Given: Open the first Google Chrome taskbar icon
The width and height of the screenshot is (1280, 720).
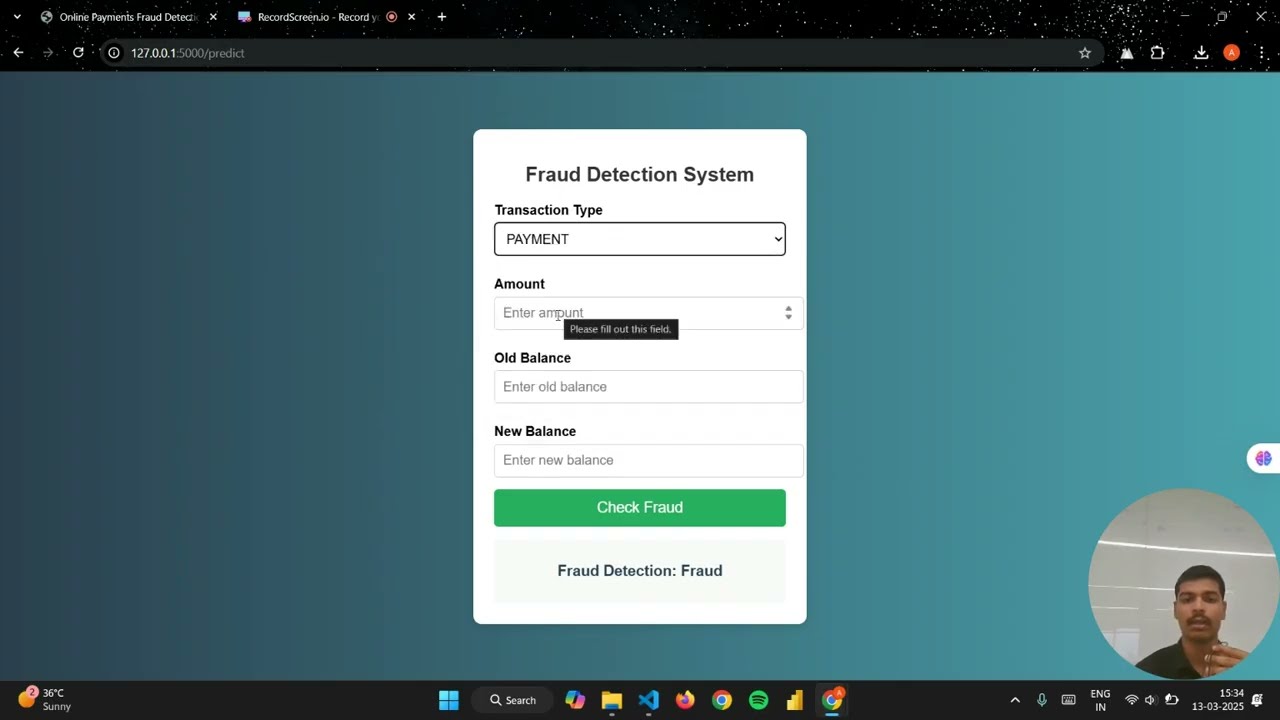Looking at the screenshot, I should [x=721, y=700].
